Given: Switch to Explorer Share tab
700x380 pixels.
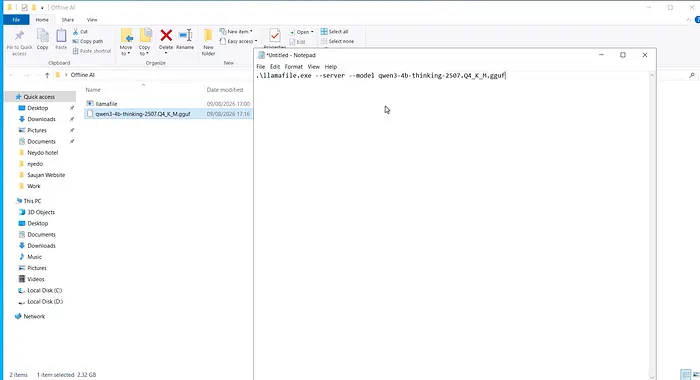Looking at the screenshot, I should tap(68, 20).
